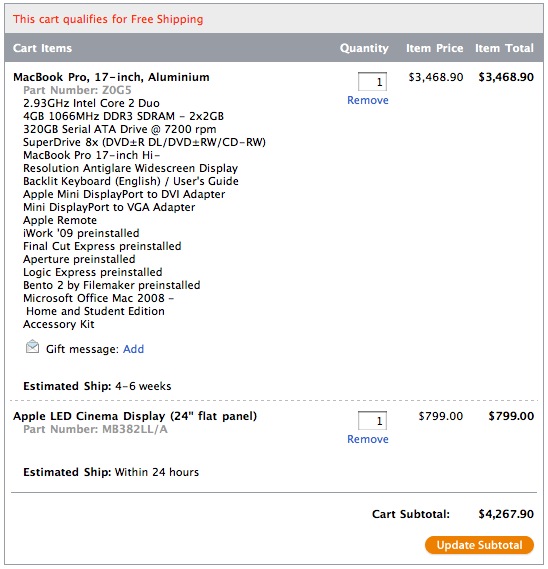Click the LED Cinema Display quantity field
Screen dimensions: 548x569
pyautogui.click(x=372, y=421)
